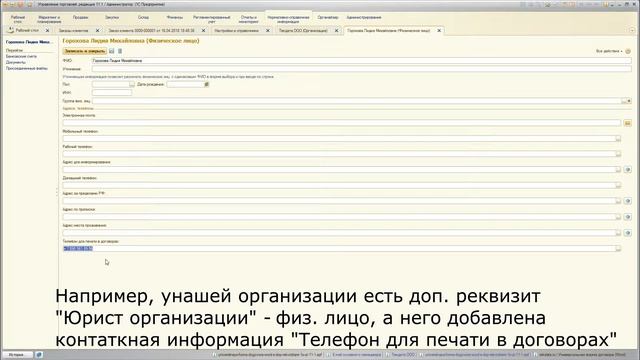Image resolution: width=640 pixels, height=360 pixels.
Task: Open the Пол field selection button
Action: coord(131,84)
